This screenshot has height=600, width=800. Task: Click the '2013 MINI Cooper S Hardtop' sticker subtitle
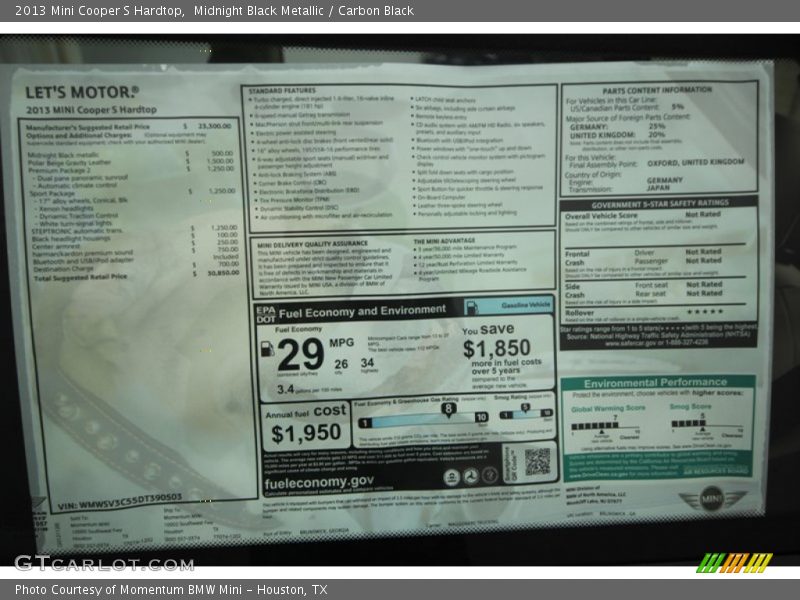[x=91, y=110]
